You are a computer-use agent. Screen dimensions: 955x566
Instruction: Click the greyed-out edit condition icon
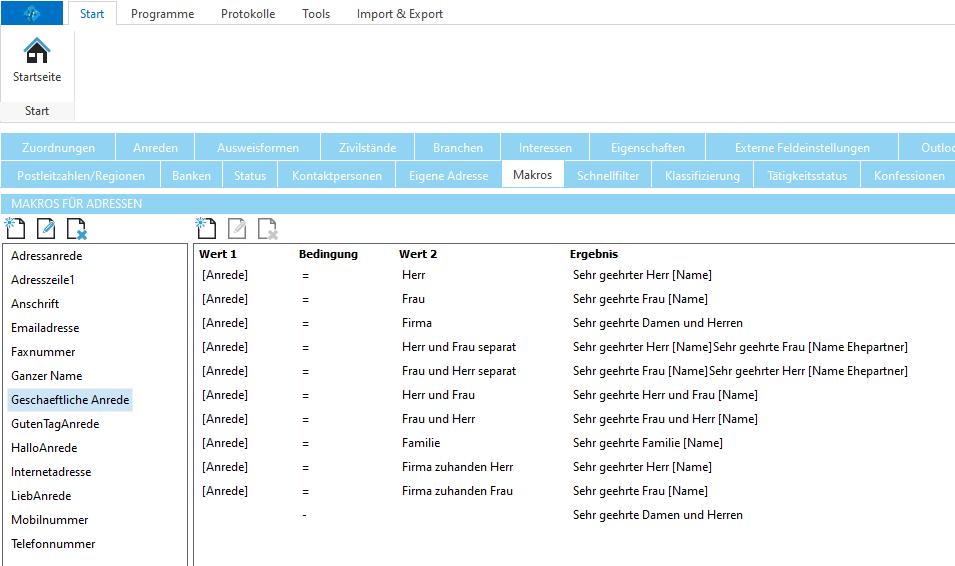pyautogui.click(x=237, y=229)
